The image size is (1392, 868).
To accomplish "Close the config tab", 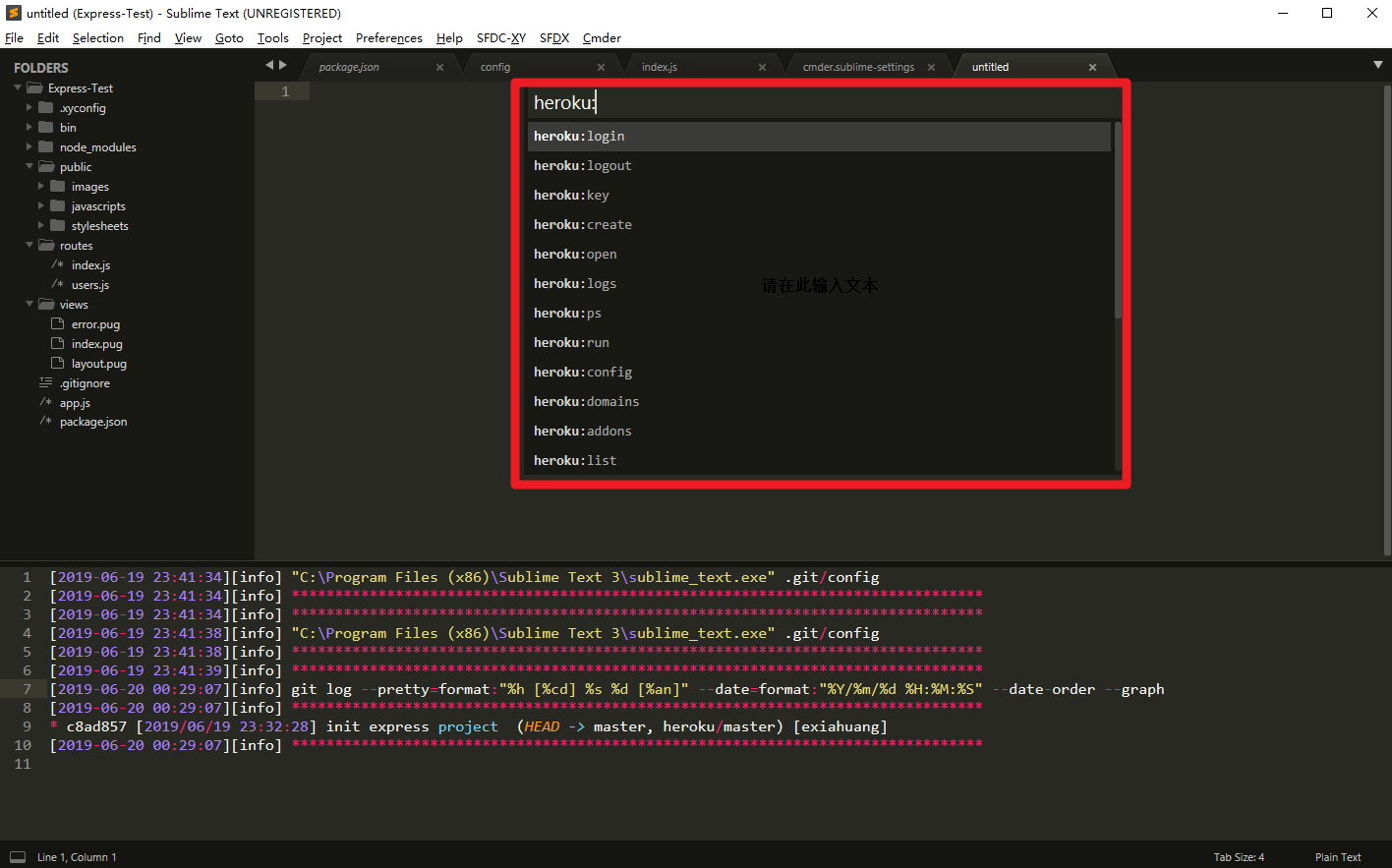I will (601, 67).
